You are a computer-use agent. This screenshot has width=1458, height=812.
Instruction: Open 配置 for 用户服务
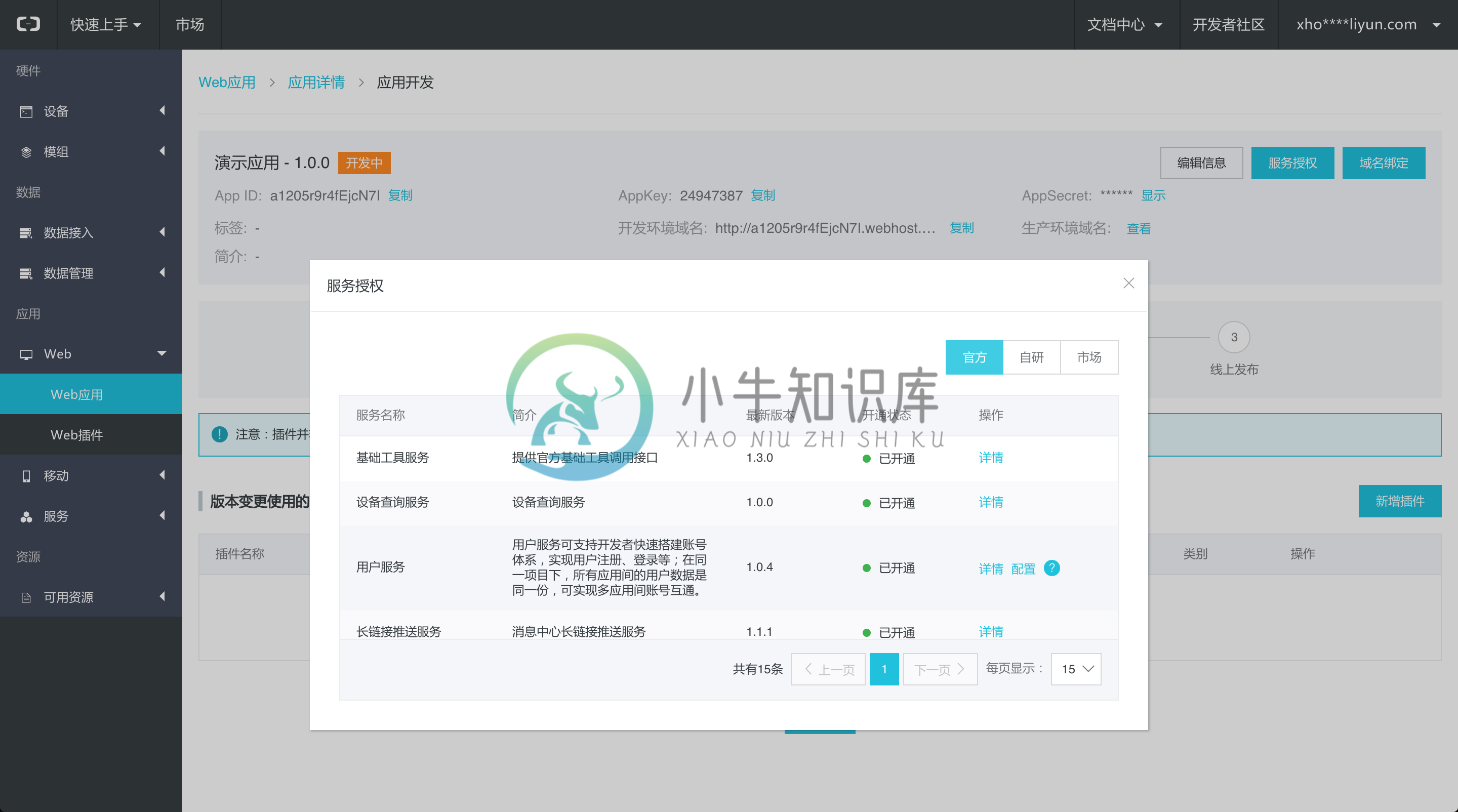1023,569
